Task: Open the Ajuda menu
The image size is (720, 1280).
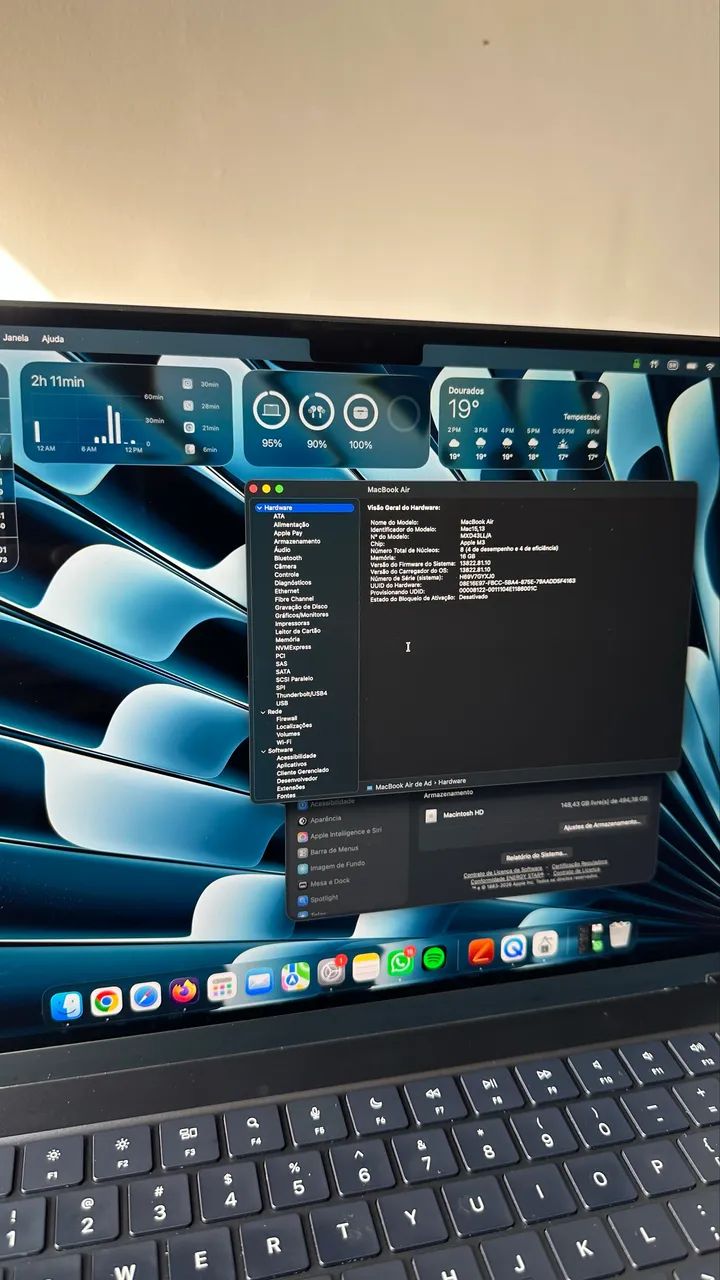Action: click(52, 339)
